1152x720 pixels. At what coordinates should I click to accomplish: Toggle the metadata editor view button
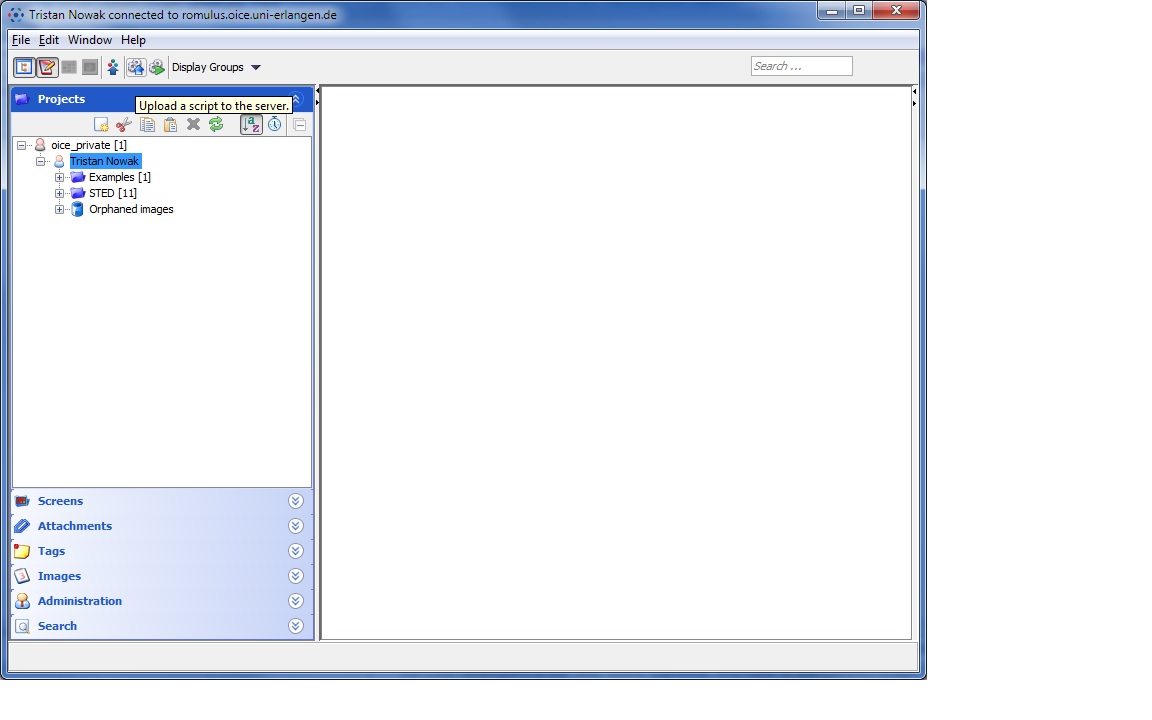47,67
